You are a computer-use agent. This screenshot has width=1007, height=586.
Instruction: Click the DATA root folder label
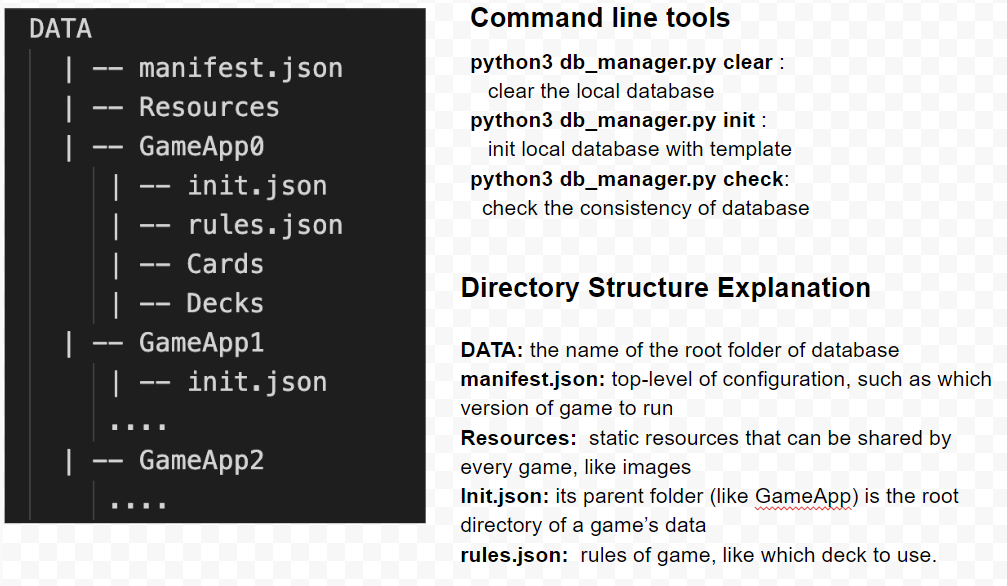60,29
